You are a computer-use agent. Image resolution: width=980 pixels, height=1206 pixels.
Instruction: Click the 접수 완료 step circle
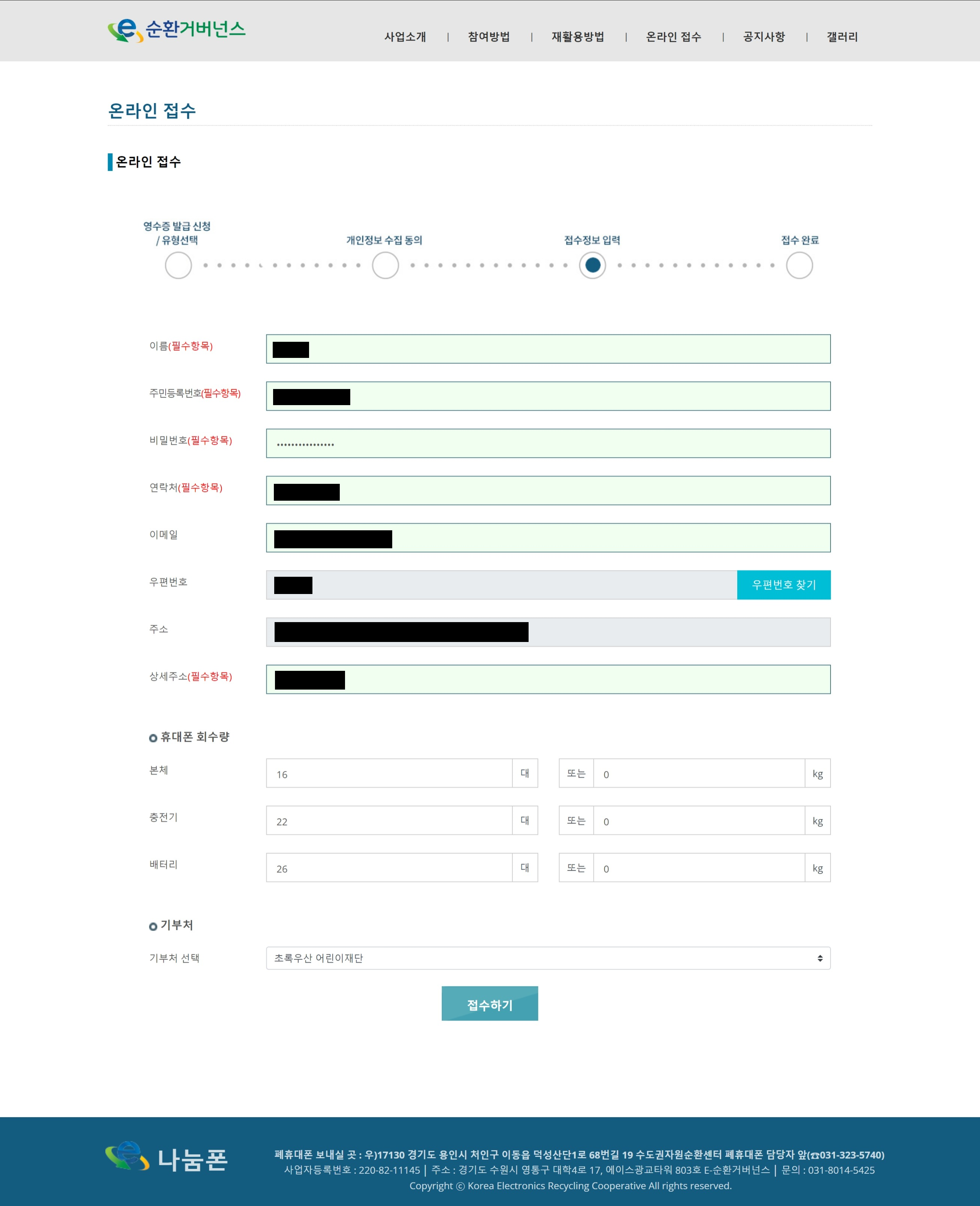point(799,265)
